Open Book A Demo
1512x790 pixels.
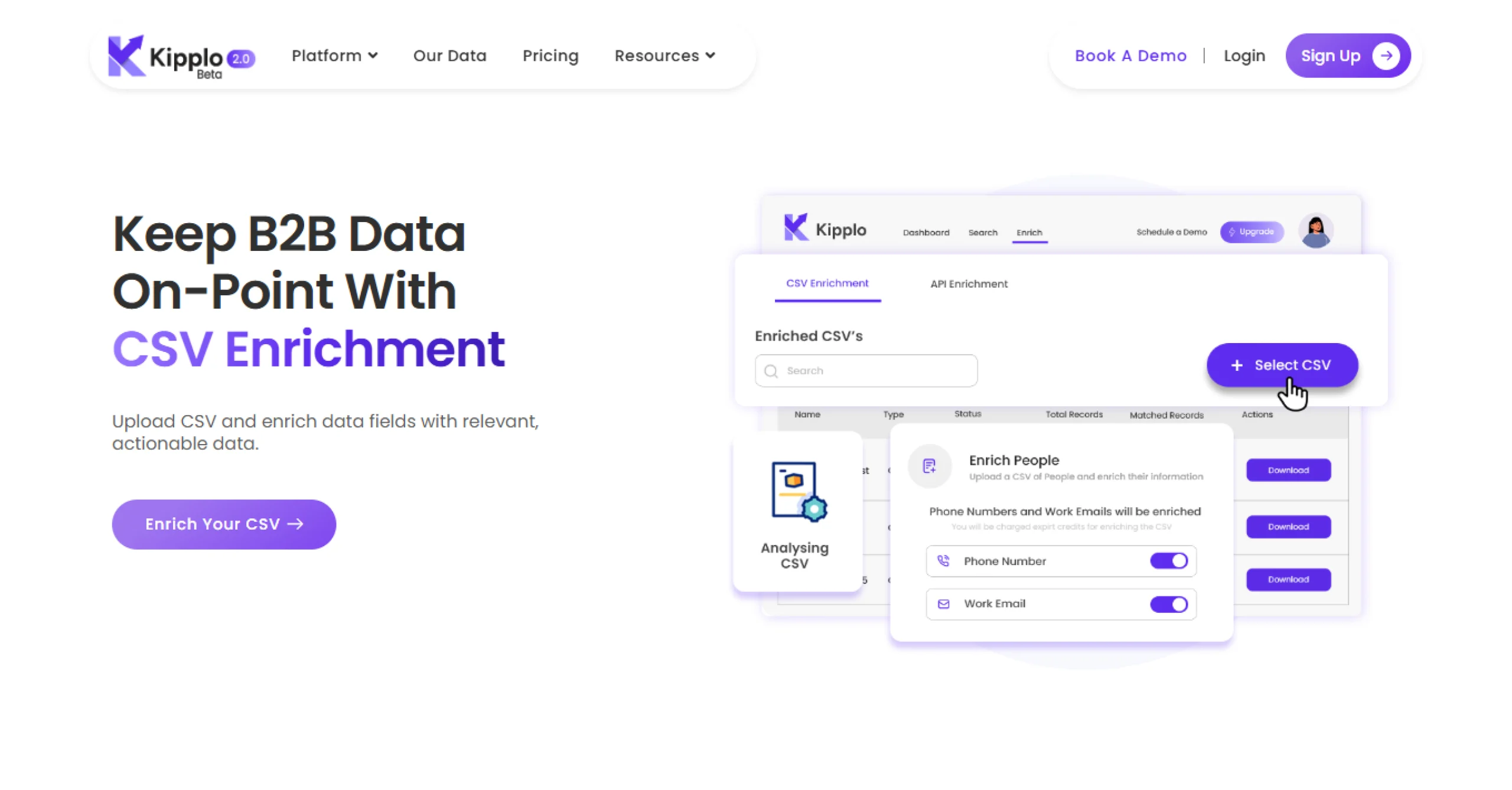pos(1130,56)
